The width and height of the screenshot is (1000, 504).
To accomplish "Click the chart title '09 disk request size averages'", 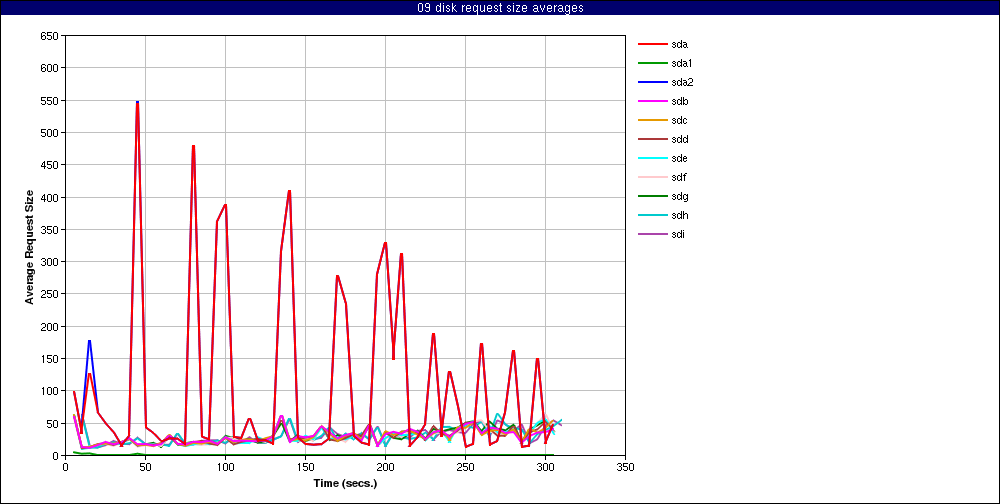I will 499,8.
